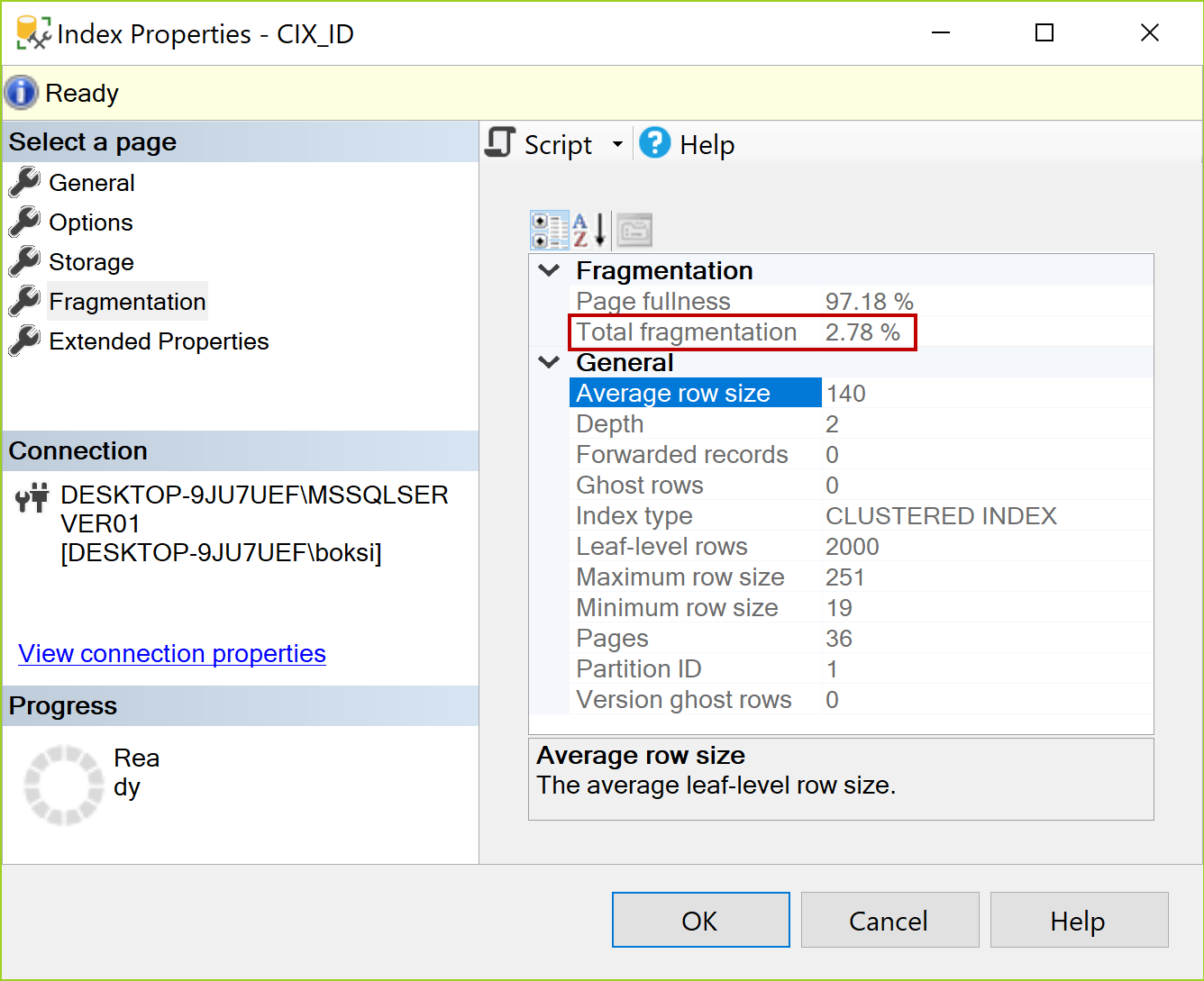Collapse the General property category

(548, 361)
